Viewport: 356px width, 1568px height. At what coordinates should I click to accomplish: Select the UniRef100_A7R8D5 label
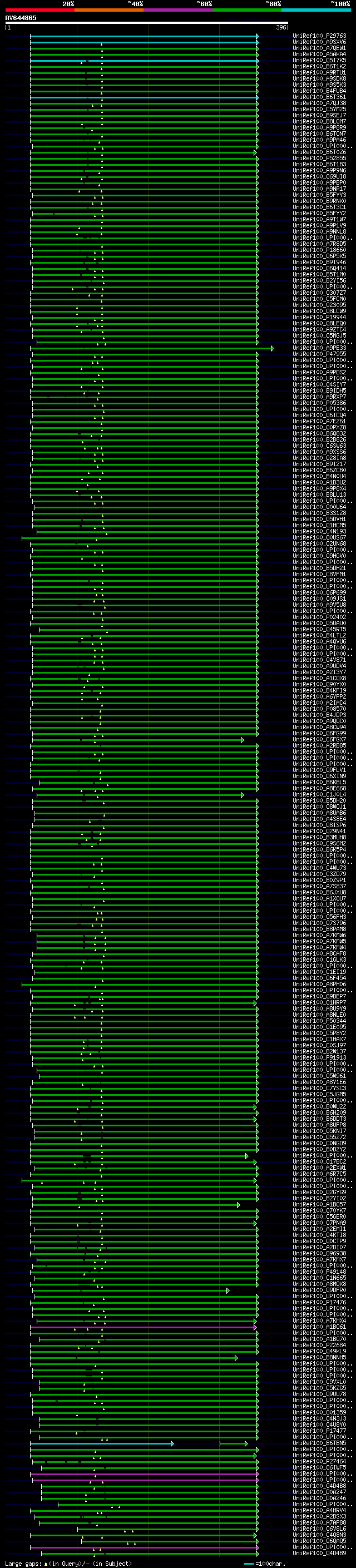pyautogui.click(x=319, y=244)
